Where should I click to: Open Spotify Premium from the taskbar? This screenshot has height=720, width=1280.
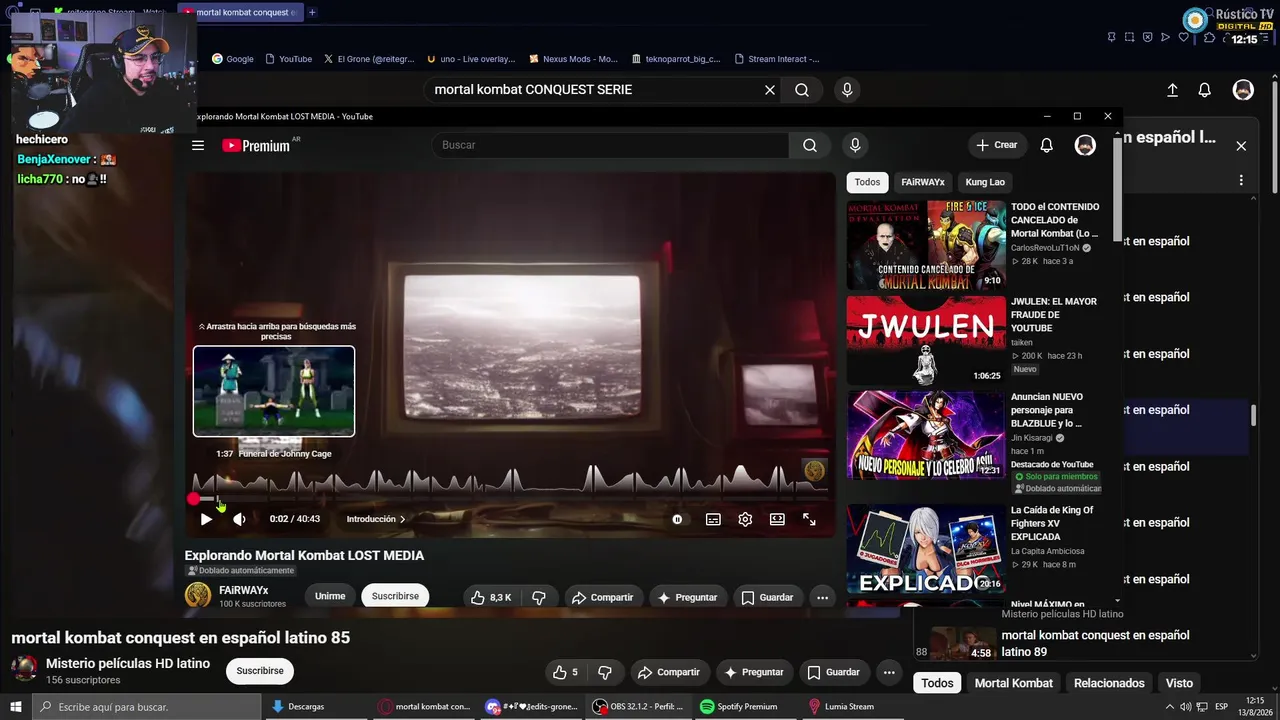click(739, 707)
